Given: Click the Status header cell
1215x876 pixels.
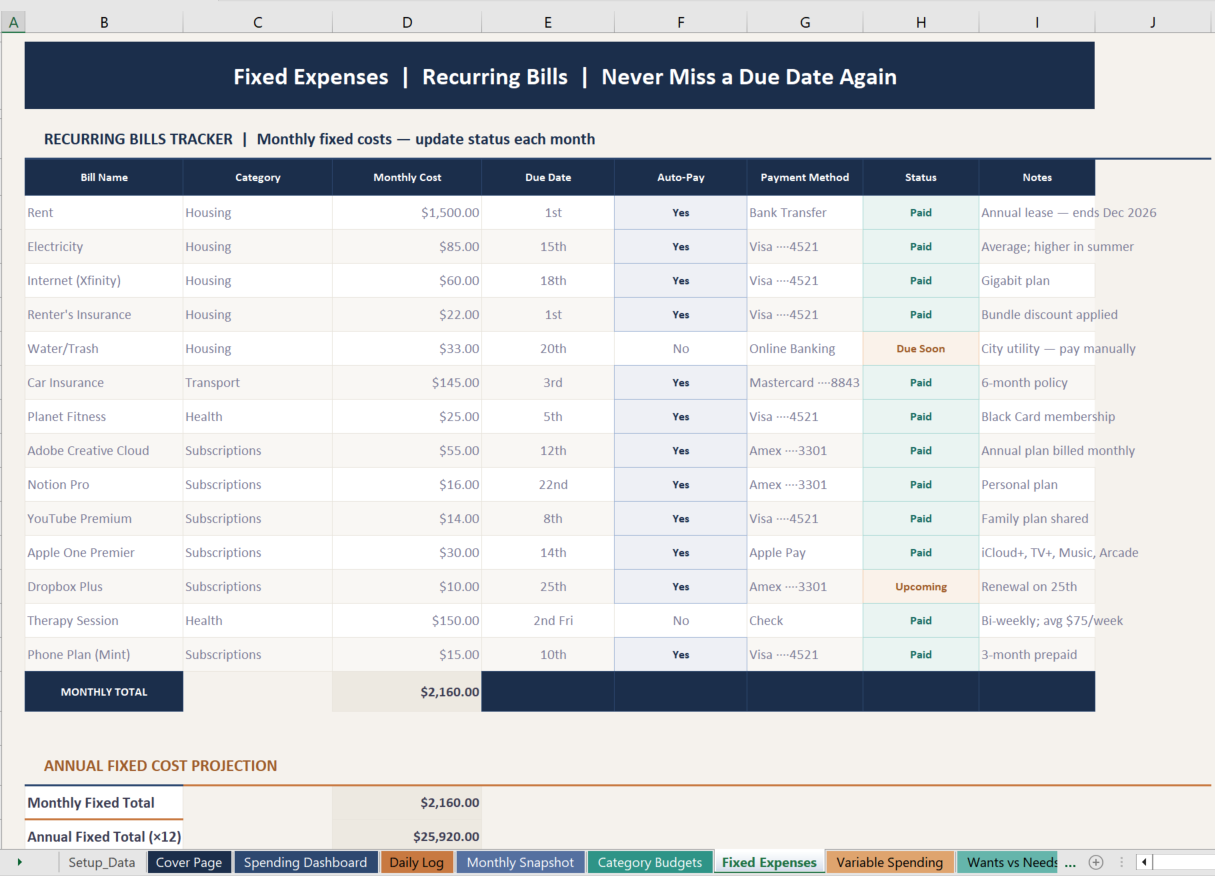Looking at the screenshot, I should (x=921, y=177).
